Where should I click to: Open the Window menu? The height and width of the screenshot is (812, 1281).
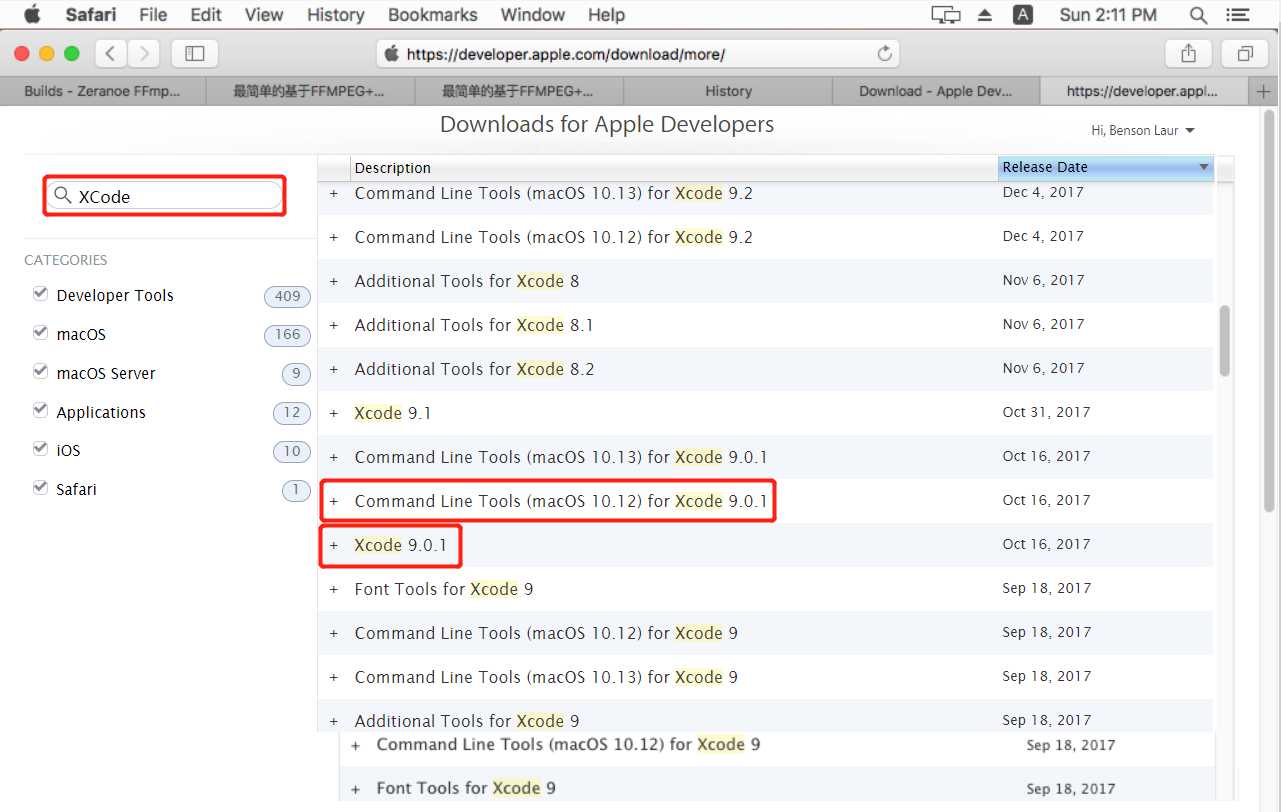tap(533, 15)
